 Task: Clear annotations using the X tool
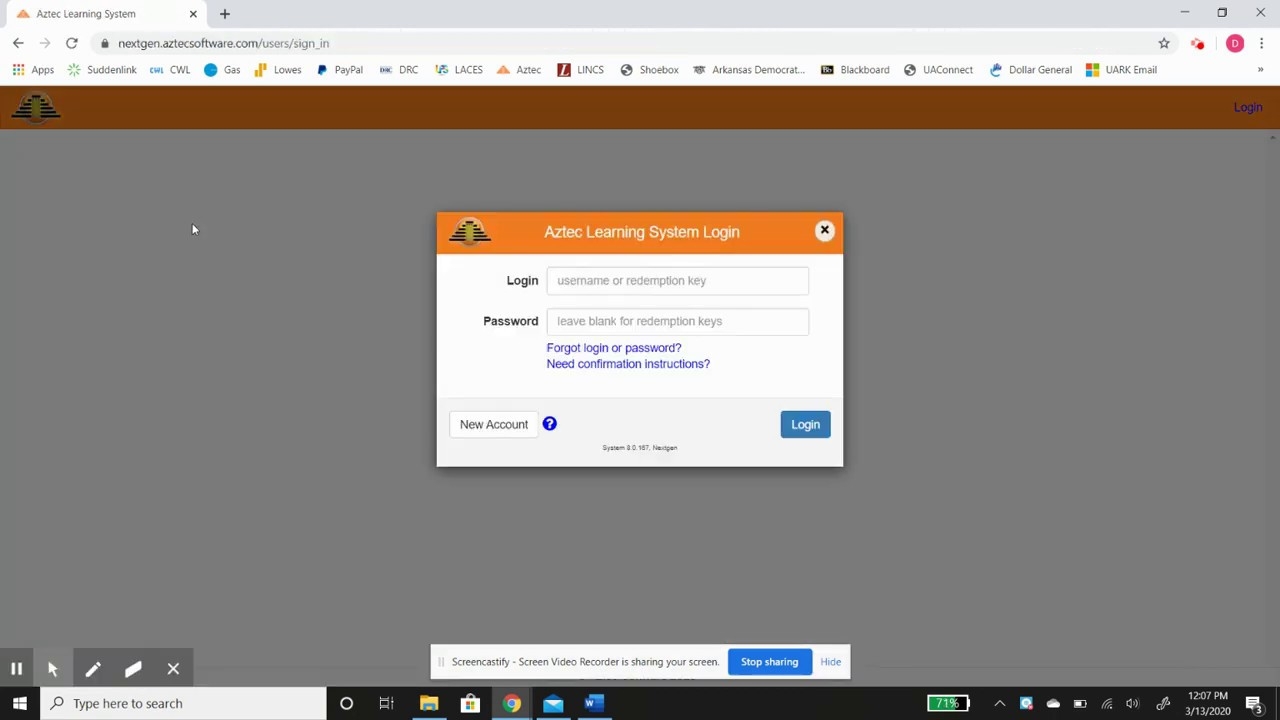click(172, 668)
